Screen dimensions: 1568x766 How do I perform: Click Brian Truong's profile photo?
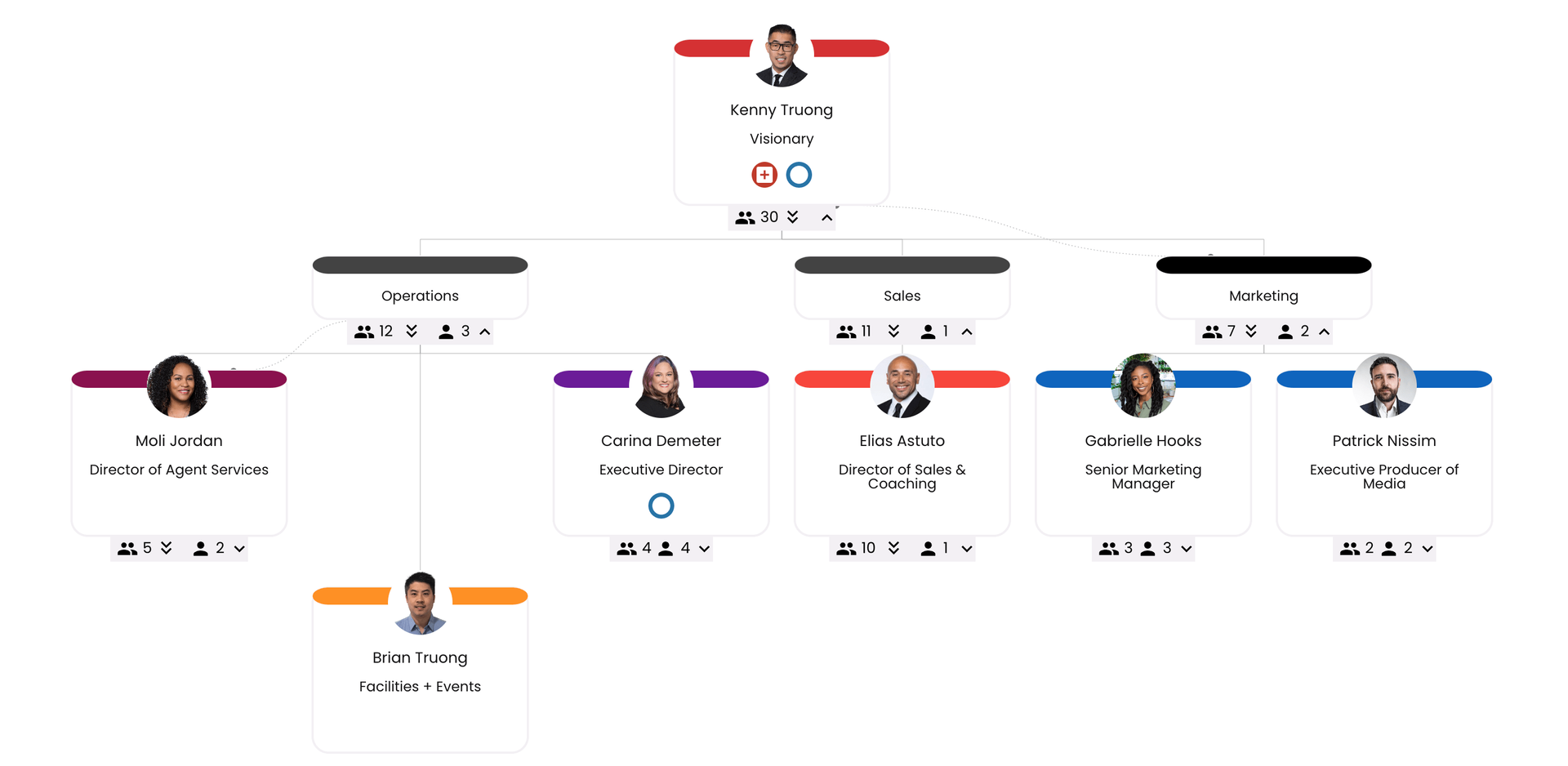point(420,603)
